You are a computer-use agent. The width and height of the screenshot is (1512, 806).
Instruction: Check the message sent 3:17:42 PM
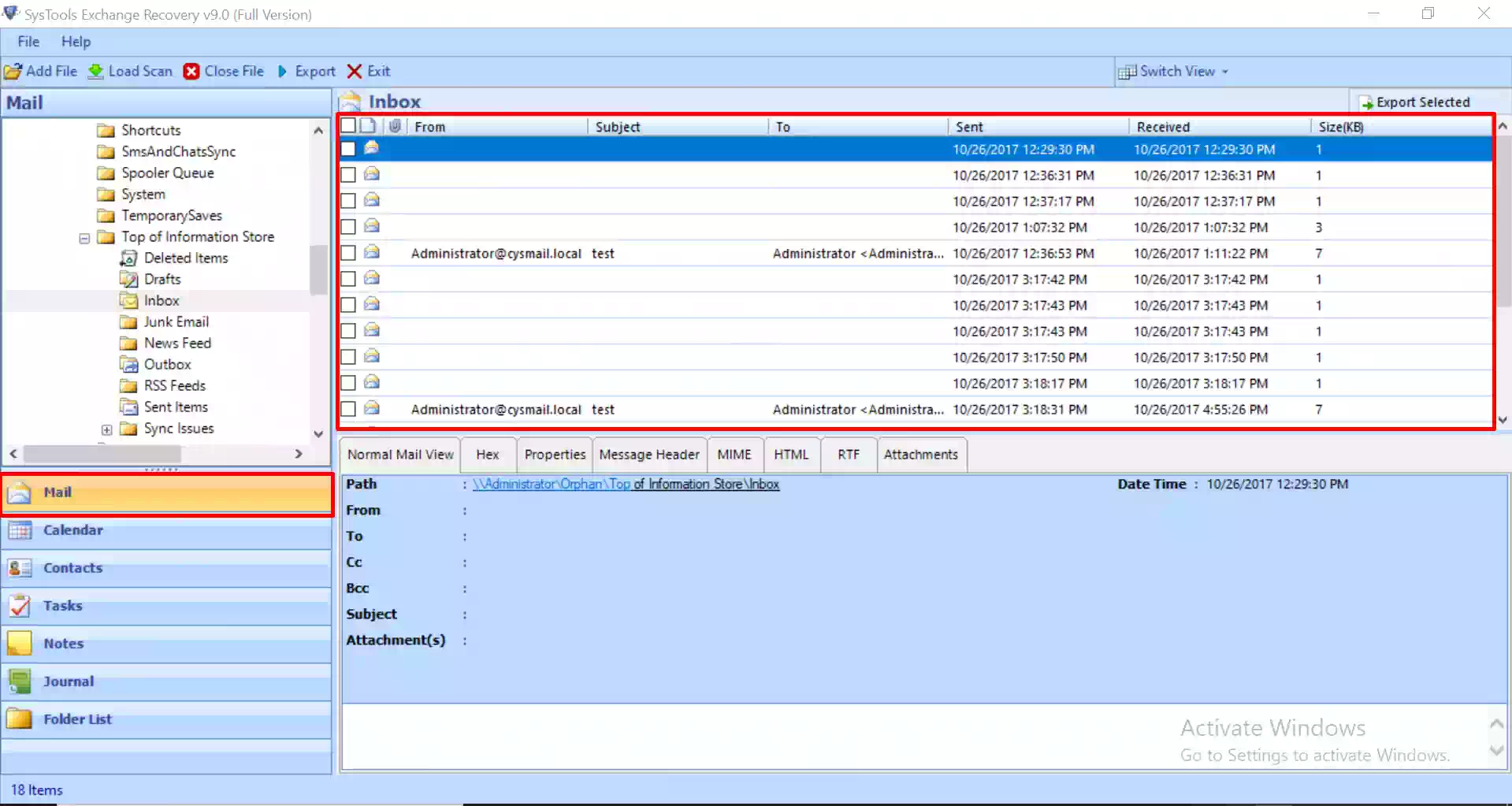coord(348,279)
